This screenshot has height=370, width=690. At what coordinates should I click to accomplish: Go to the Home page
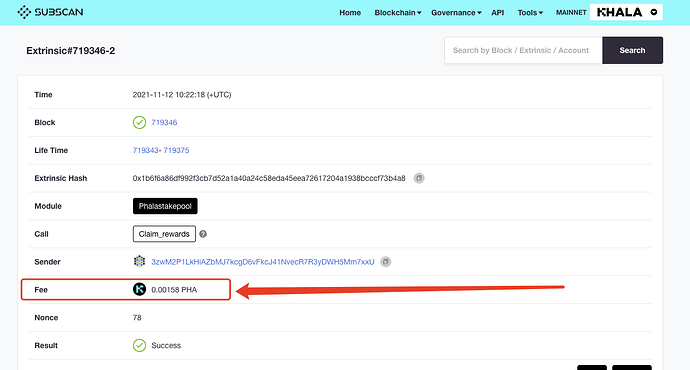point(350,13)
